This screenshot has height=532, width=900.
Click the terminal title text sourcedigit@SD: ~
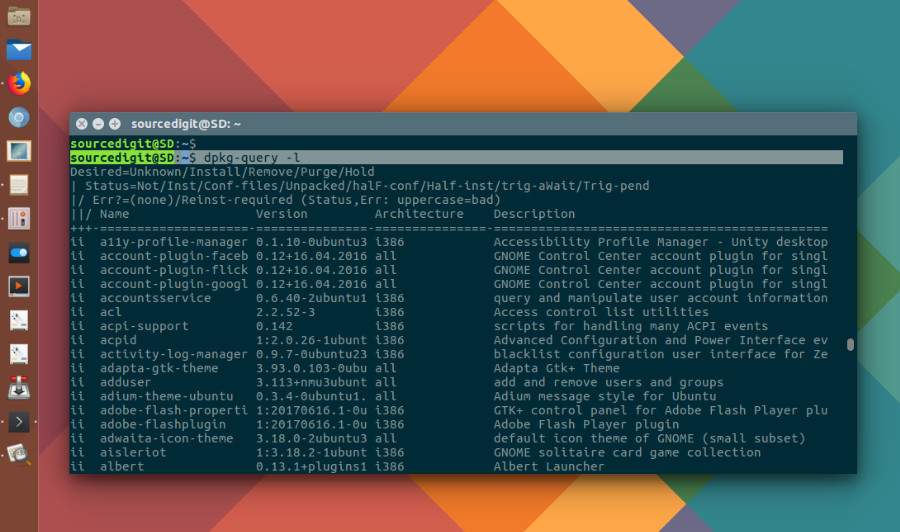[185, 124]
